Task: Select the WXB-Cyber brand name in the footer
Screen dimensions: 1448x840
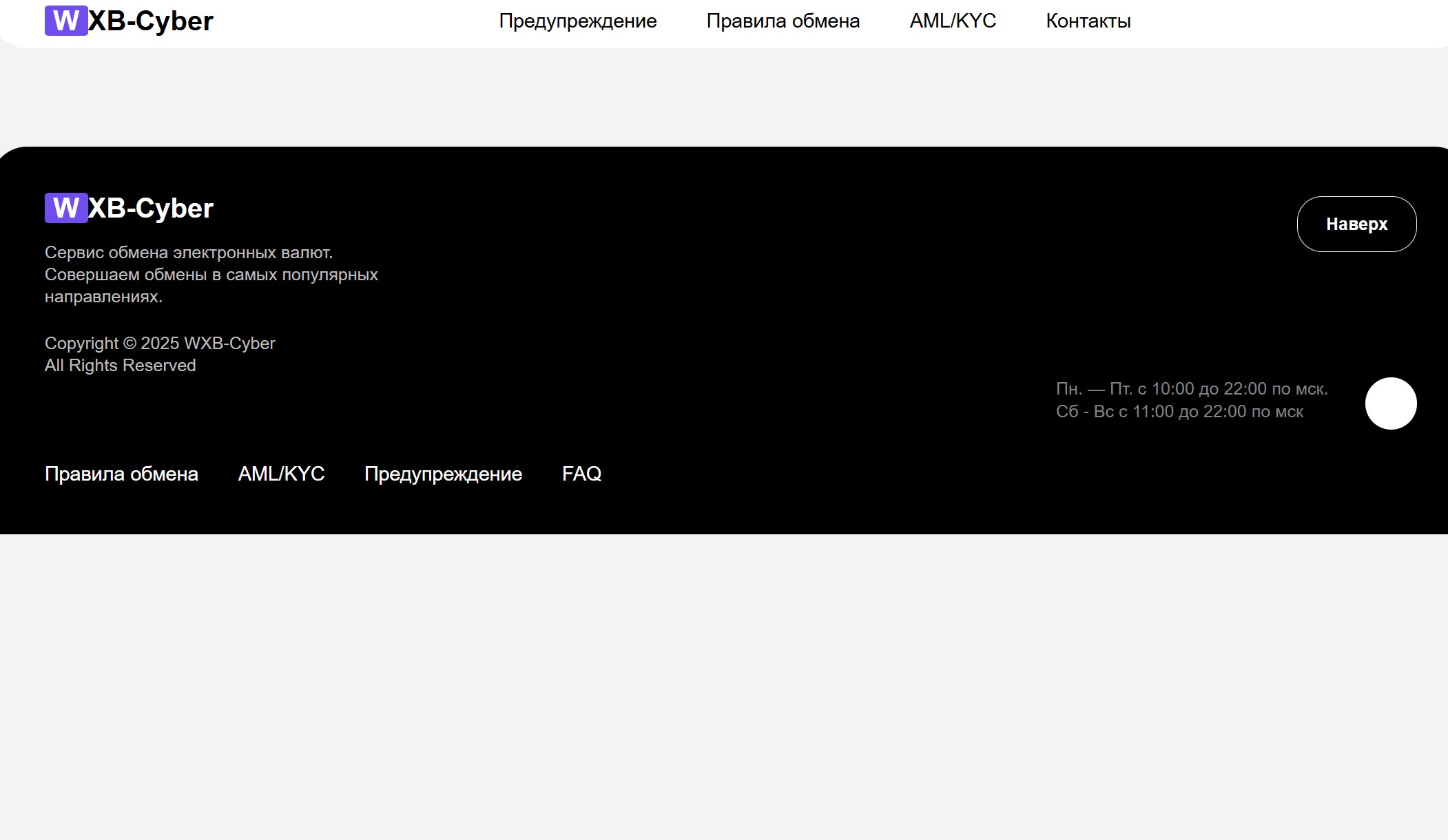Action: (x=150, y=208)
